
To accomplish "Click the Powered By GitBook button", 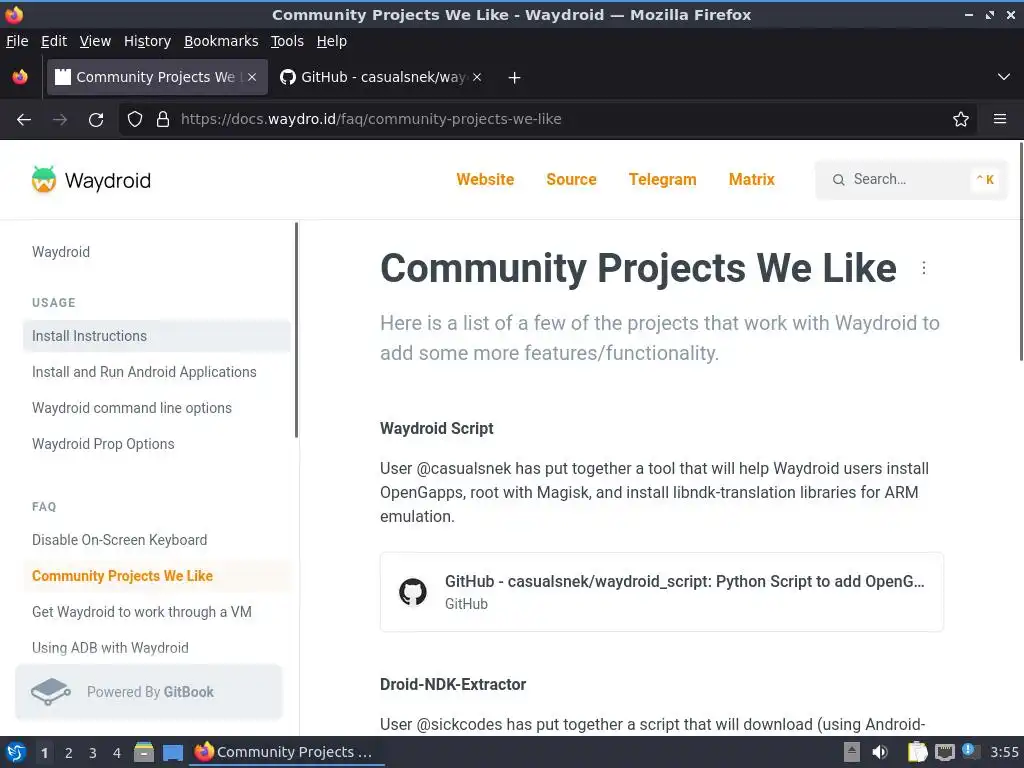I will click(149, 692).
